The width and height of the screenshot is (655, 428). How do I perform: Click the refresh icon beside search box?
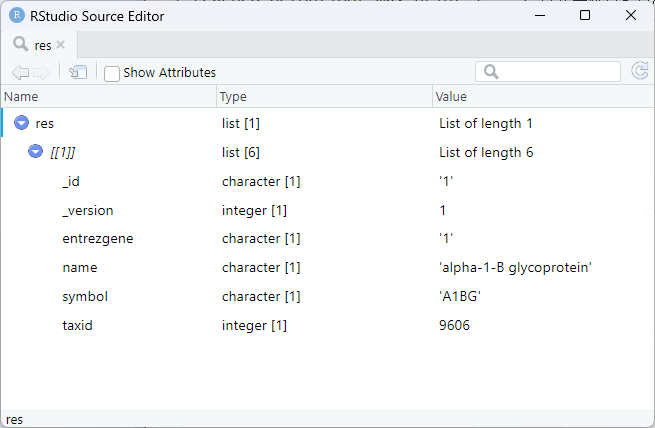pos(640,71)
